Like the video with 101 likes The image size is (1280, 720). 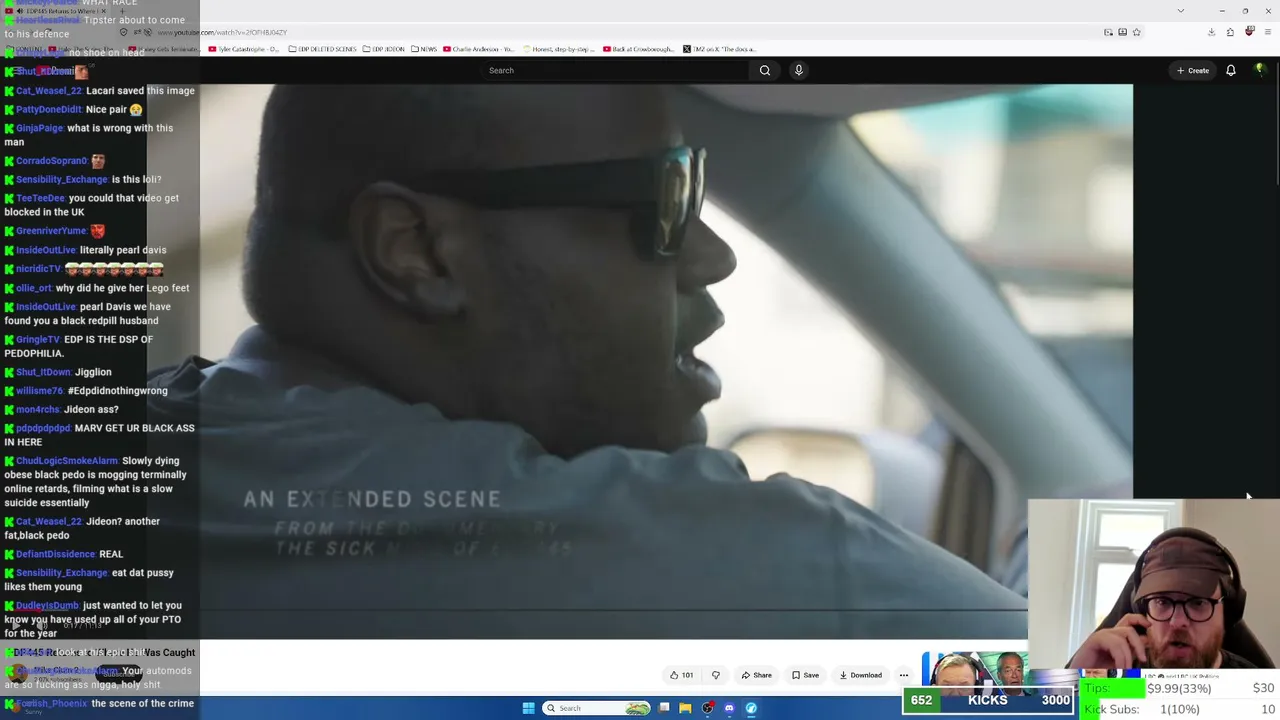(682, 675)
